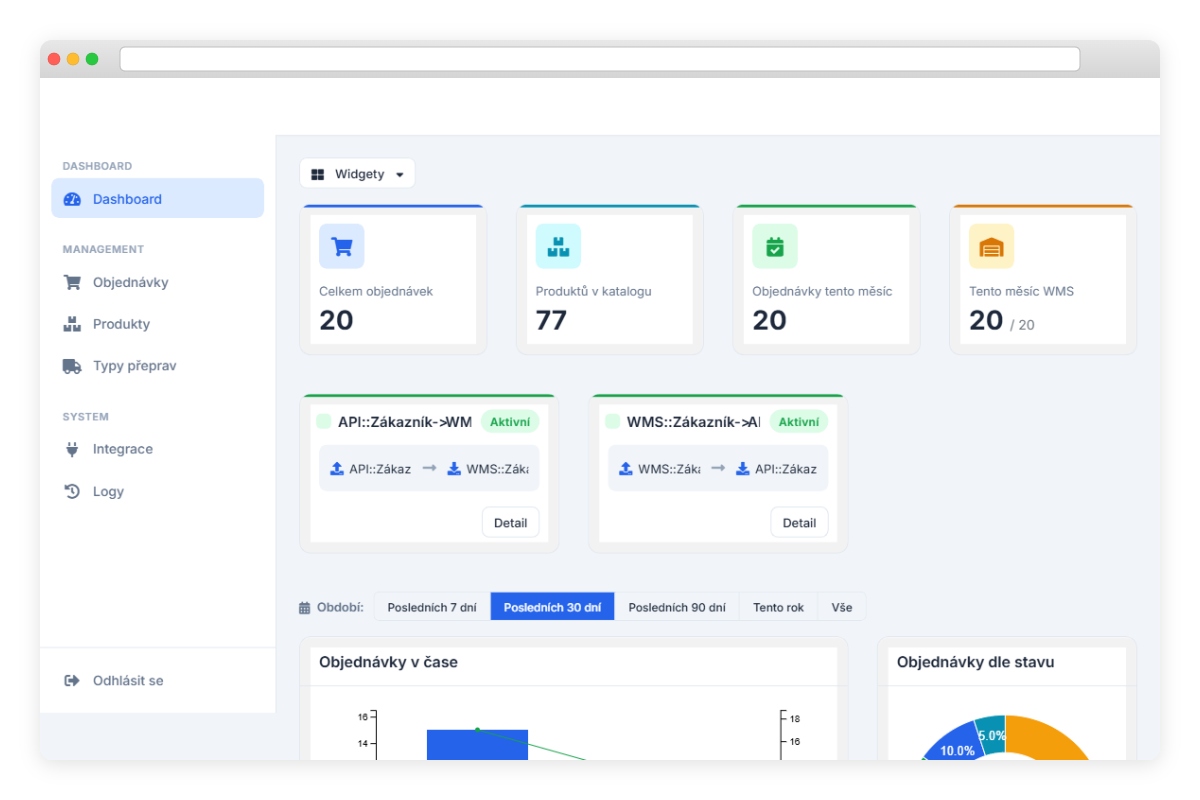Toggle checkbox on API::Zákazník->WM integration card
Screen dimensions: 1200x800
tap(324, 422)
